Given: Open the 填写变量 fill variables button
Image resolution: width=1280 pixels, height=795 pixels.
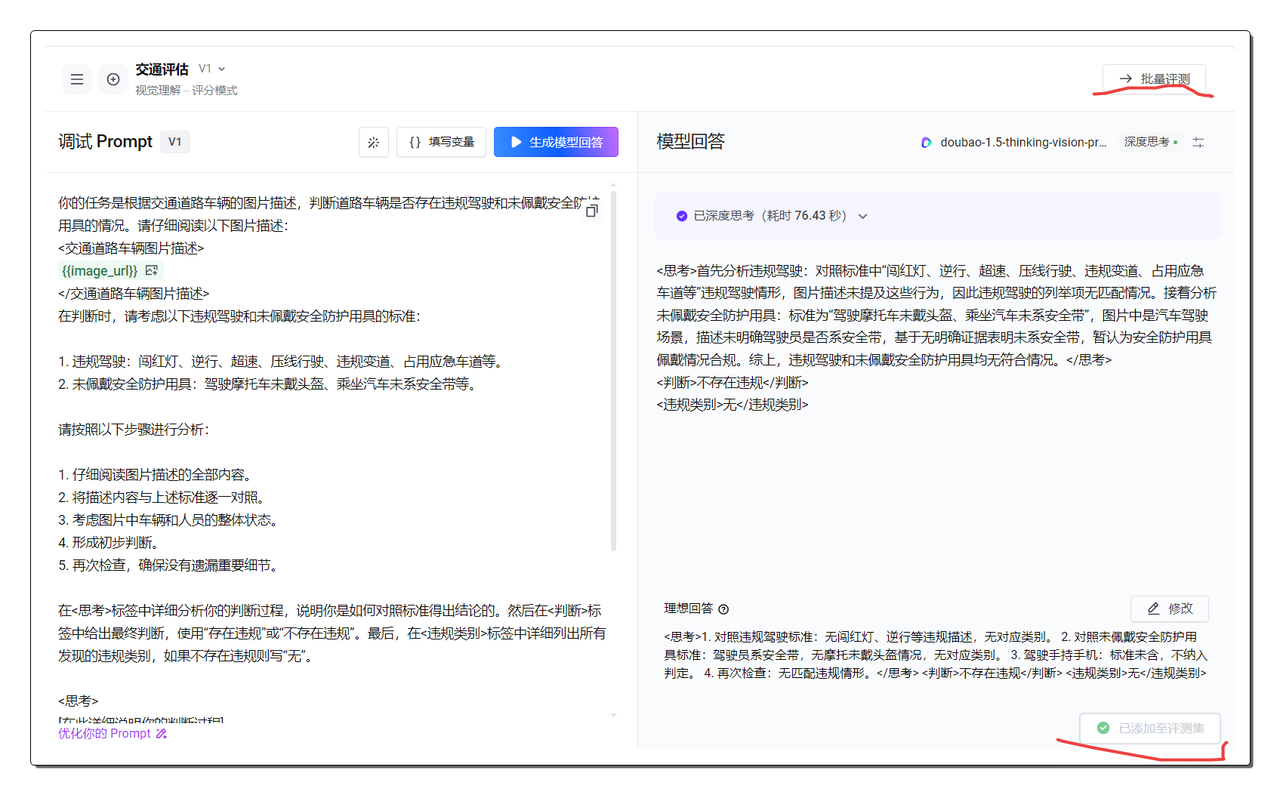Looking at the screenshot, I should 441,142.
